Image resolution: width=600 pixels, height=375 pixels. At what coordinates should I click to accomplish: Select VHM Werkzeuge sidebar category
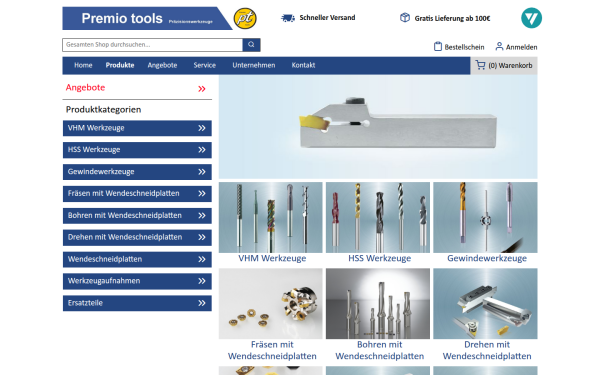click(137, 128)
